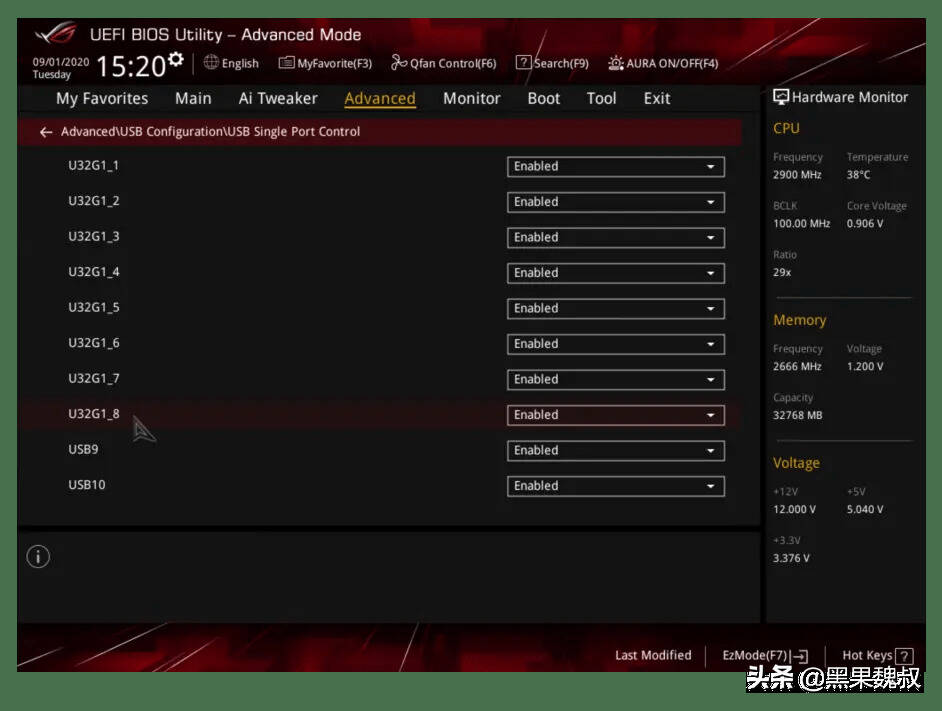
Task: Click the Hot Keys question mark icon
Action: (904, 656)
